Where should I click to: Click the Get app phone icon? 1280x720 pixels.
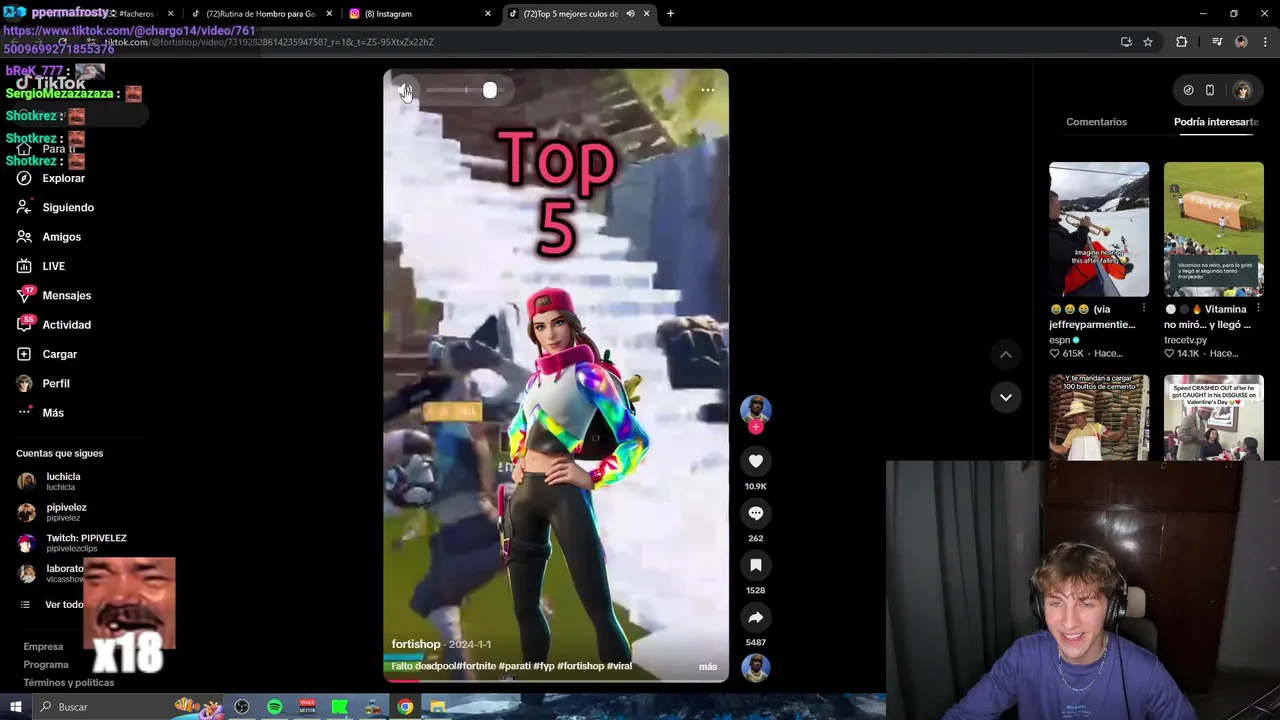coord(1210,90)
